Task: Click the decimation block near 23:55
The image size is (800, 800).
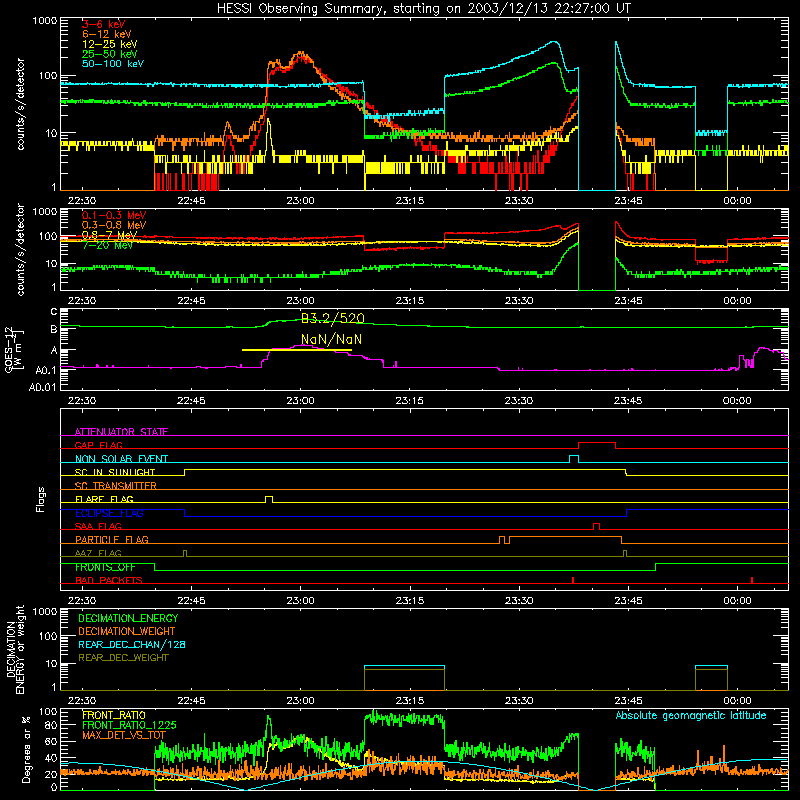Action: point(711,678)
